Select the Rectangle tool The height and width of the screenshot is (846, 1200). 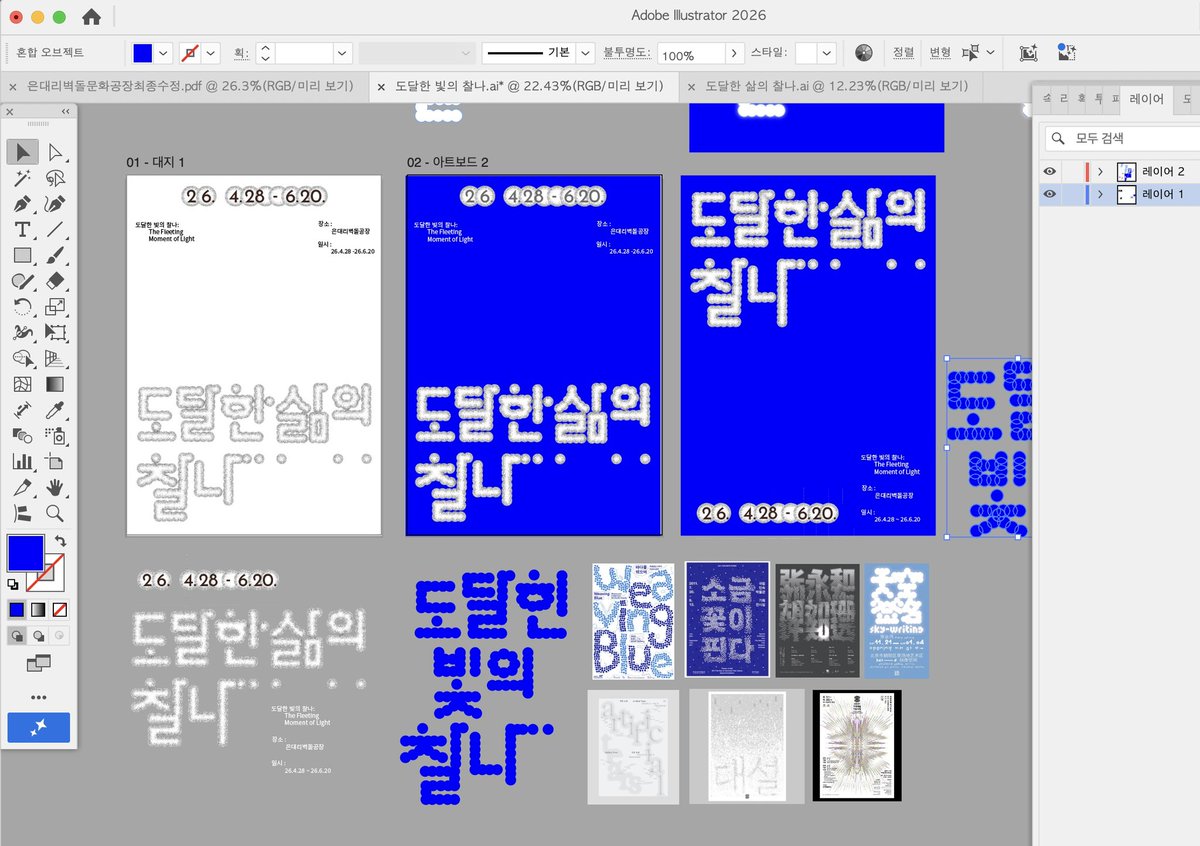pos(22,254)
